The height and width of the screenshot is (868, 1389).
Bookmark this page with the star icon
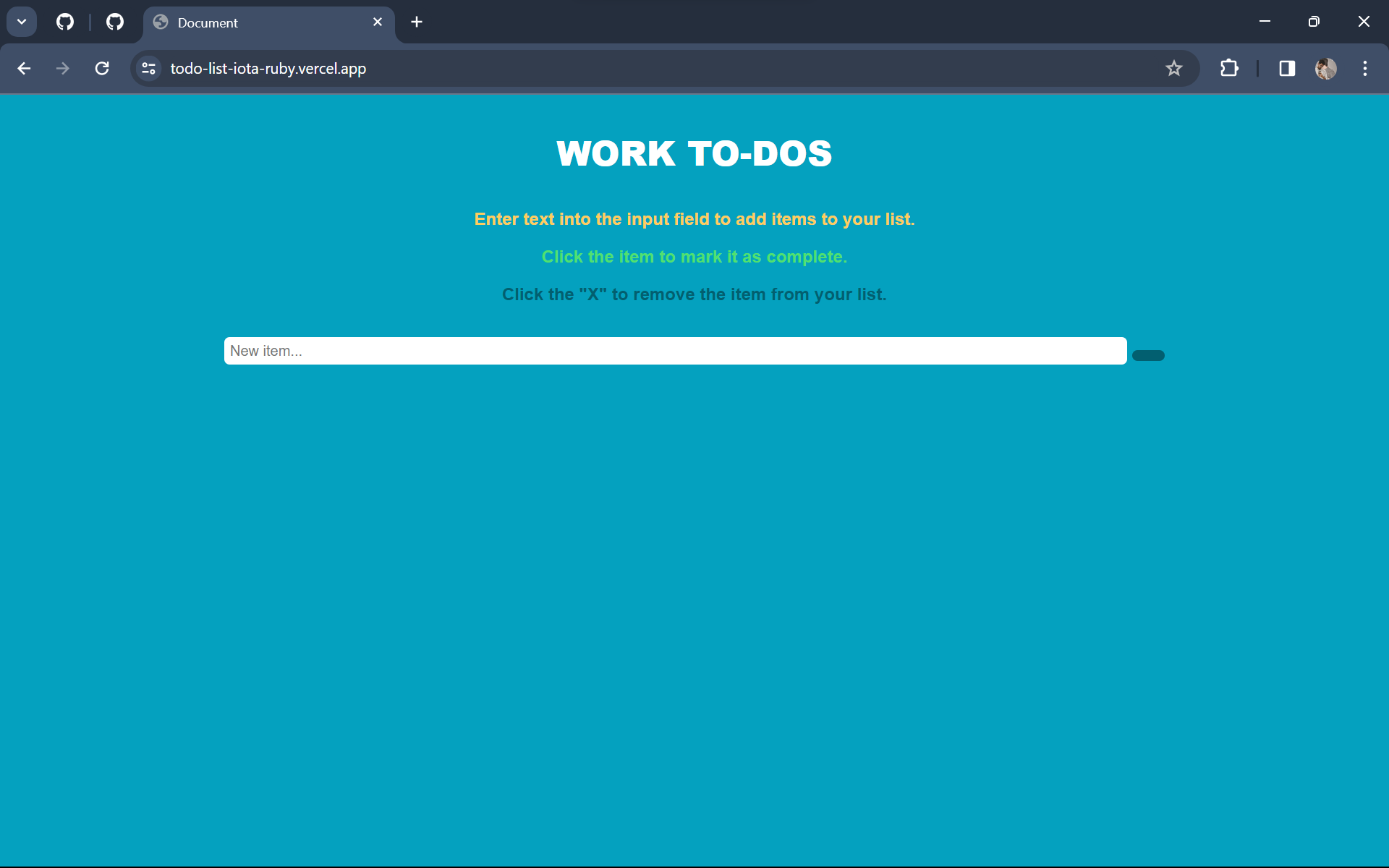(1173, 68)
